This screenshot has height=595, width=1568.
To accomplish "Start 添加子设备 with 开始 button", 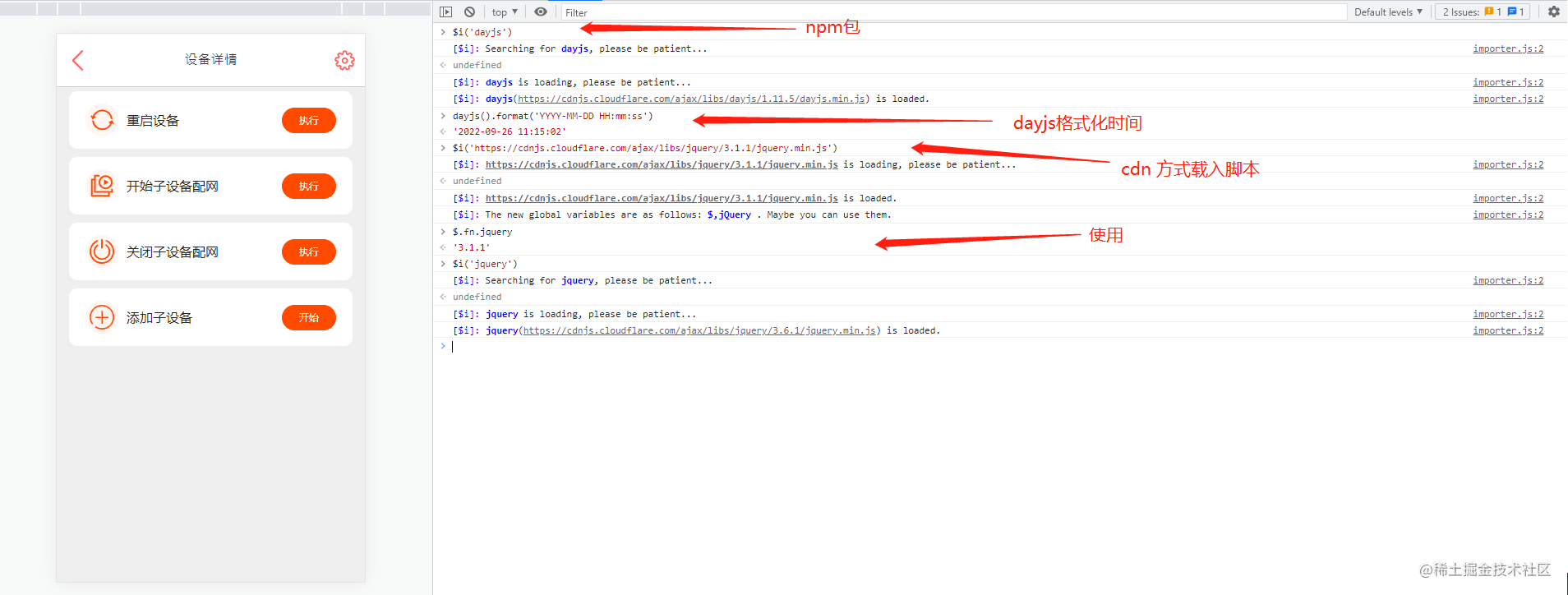I will coord(309,317).
